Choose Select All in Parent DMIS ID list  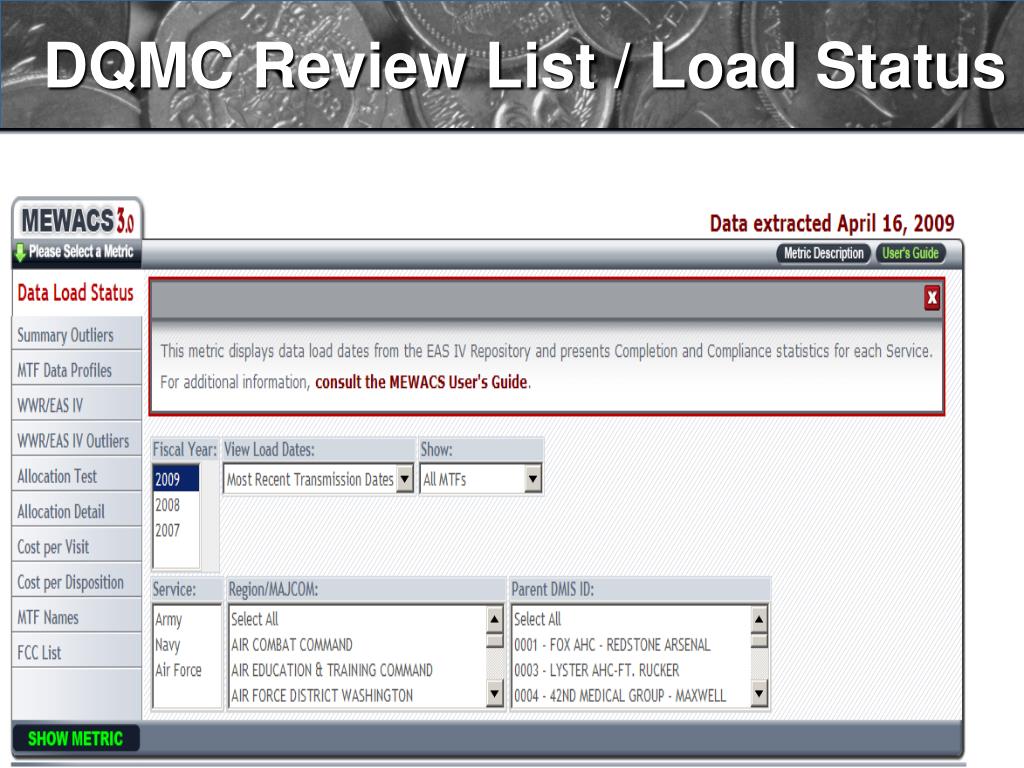tap(632, 619)
